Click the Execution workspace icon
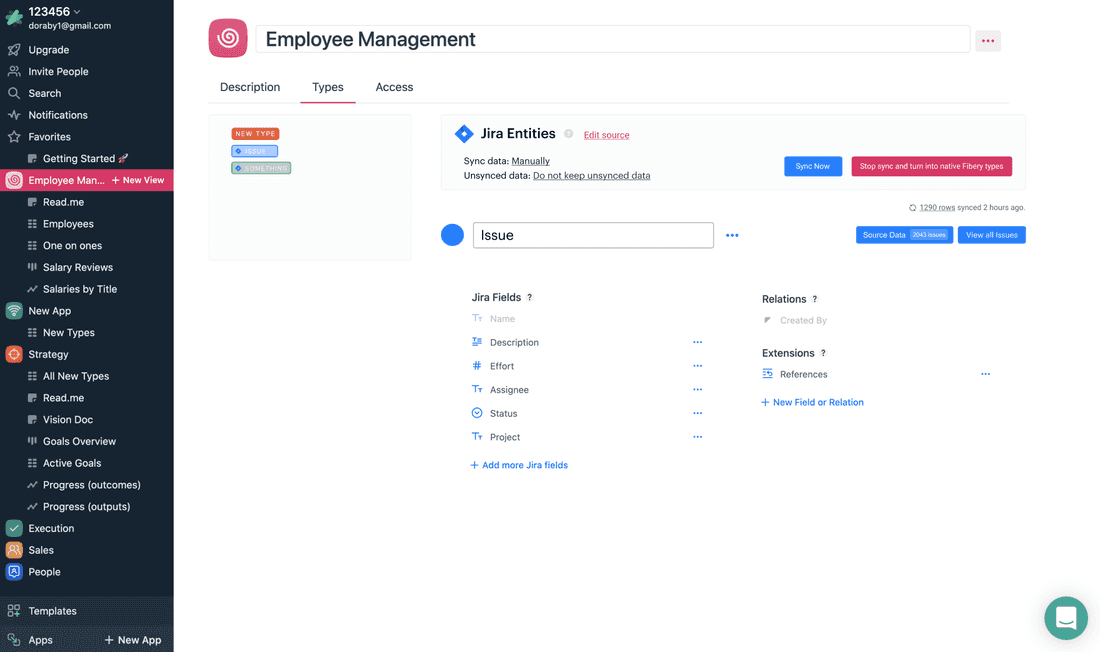 coord(14,528)
